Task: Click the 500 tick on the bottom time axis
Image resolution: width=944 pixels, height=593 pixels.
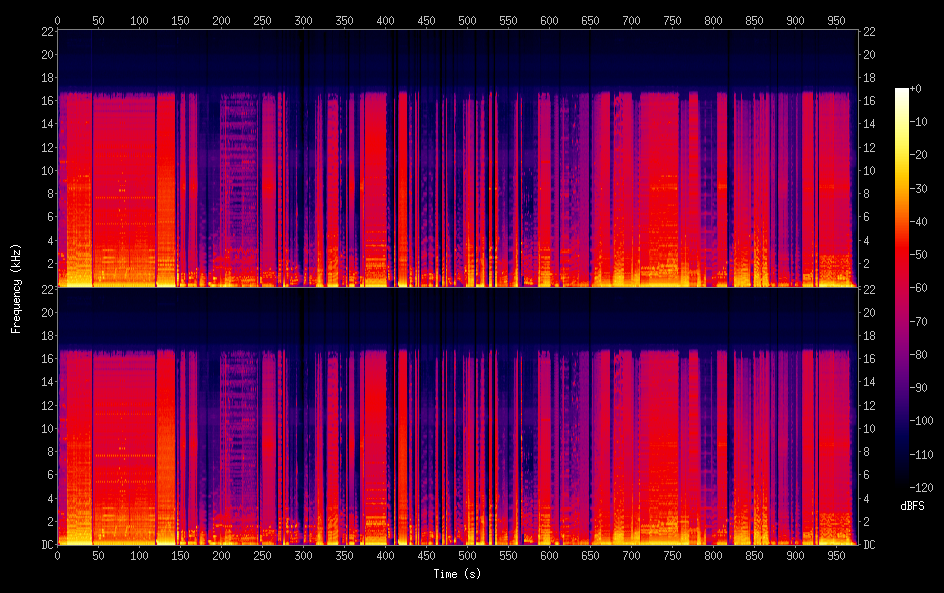Action: 467,555
